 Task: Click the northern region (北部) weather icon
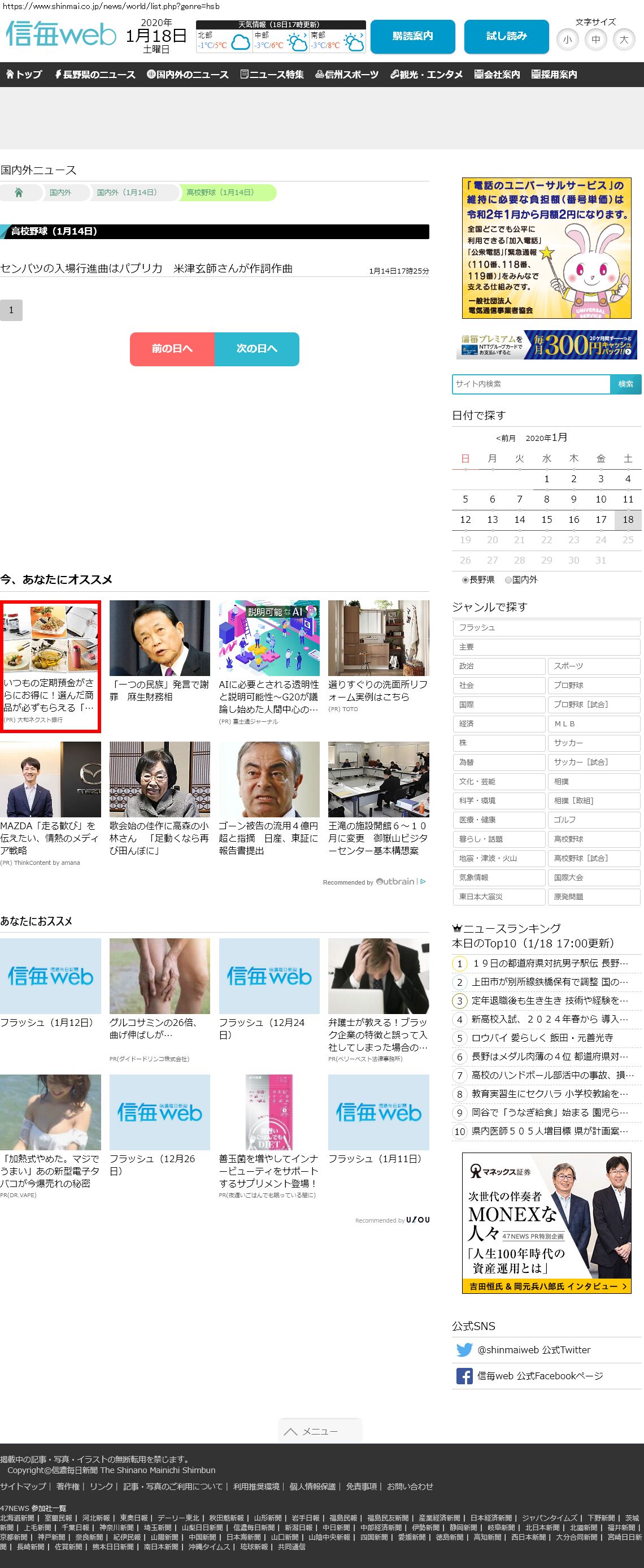pyautogui.click(x=240, y=42)
